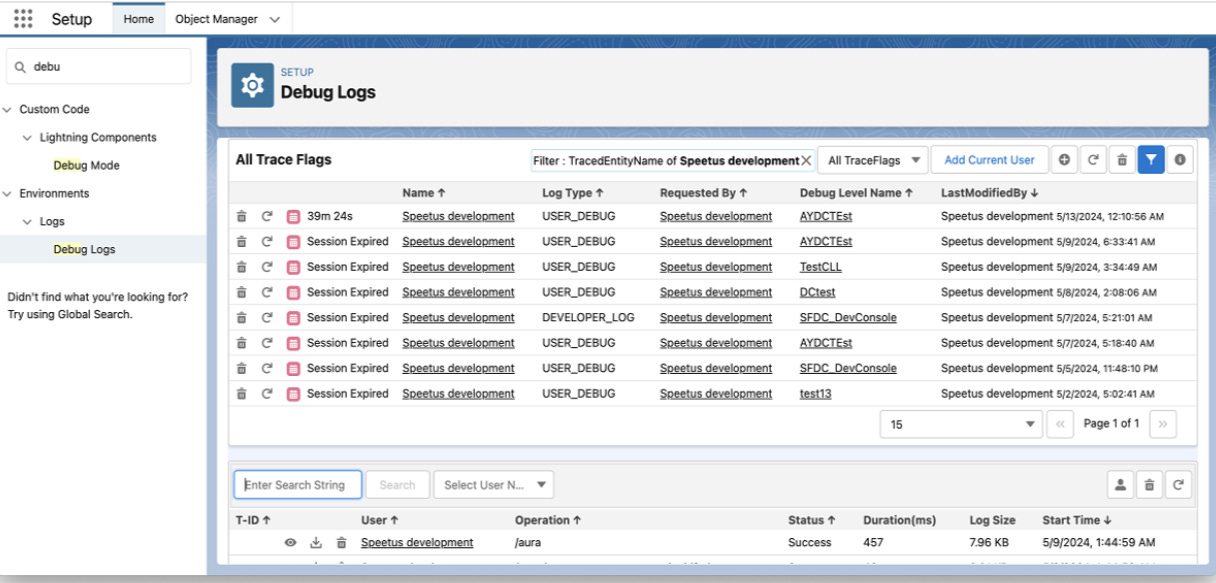
Task: Open the TestCLL debug level link
Action: pos(821,267)
